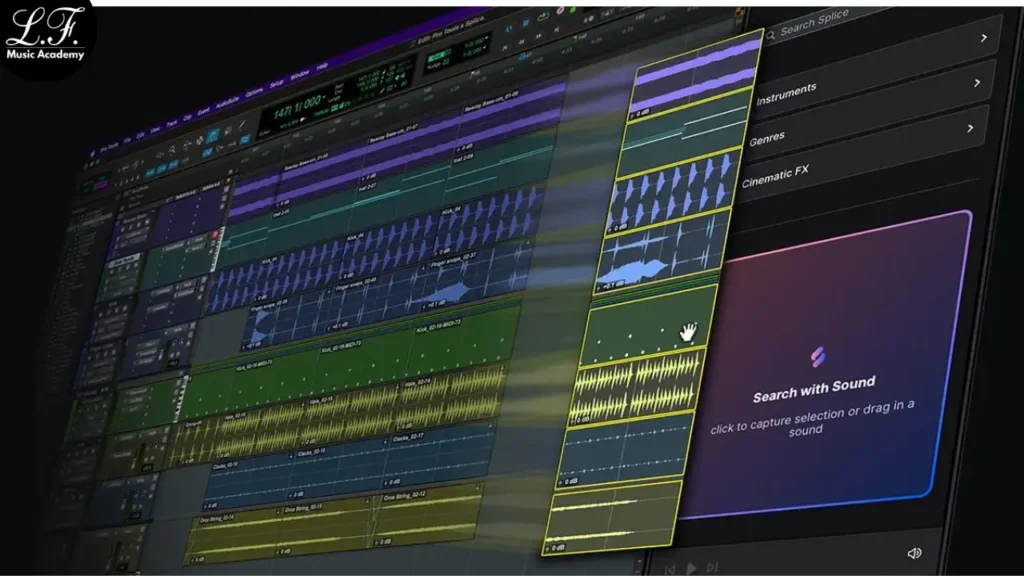
Task: Expand the Instruments category chevron
Action: pyautogui.click(x=977, y=82)
